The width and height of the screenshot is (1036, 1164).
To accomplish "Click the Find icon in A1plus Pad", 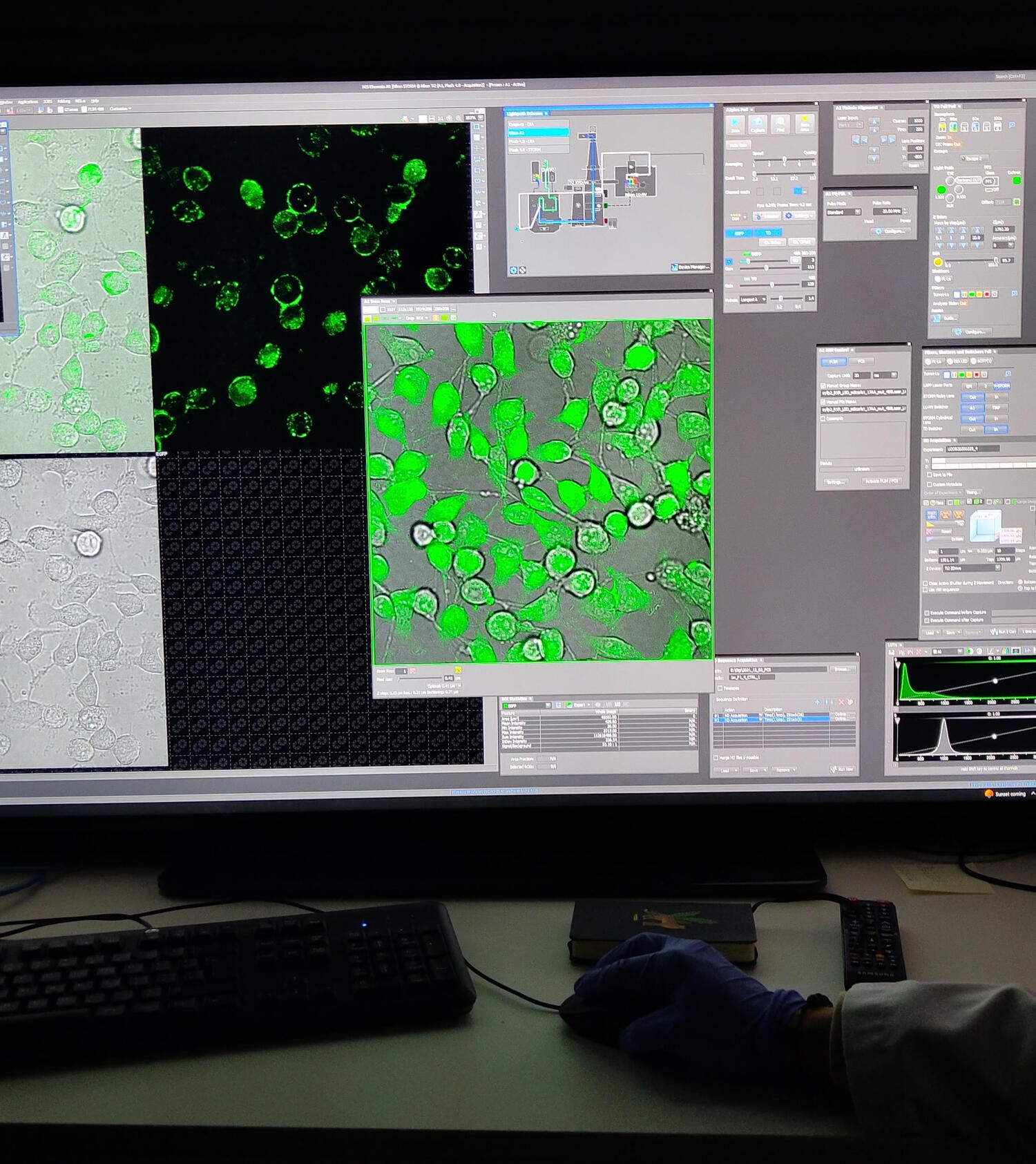I will [x=780, y=124].
